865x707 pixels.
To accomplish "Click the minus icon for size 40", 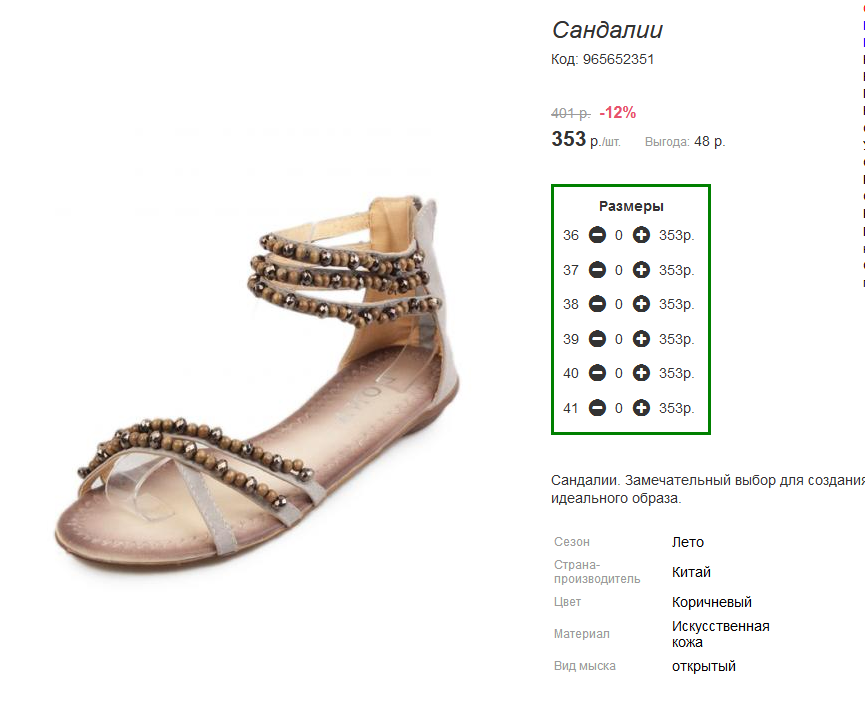I will click(597, 373).
